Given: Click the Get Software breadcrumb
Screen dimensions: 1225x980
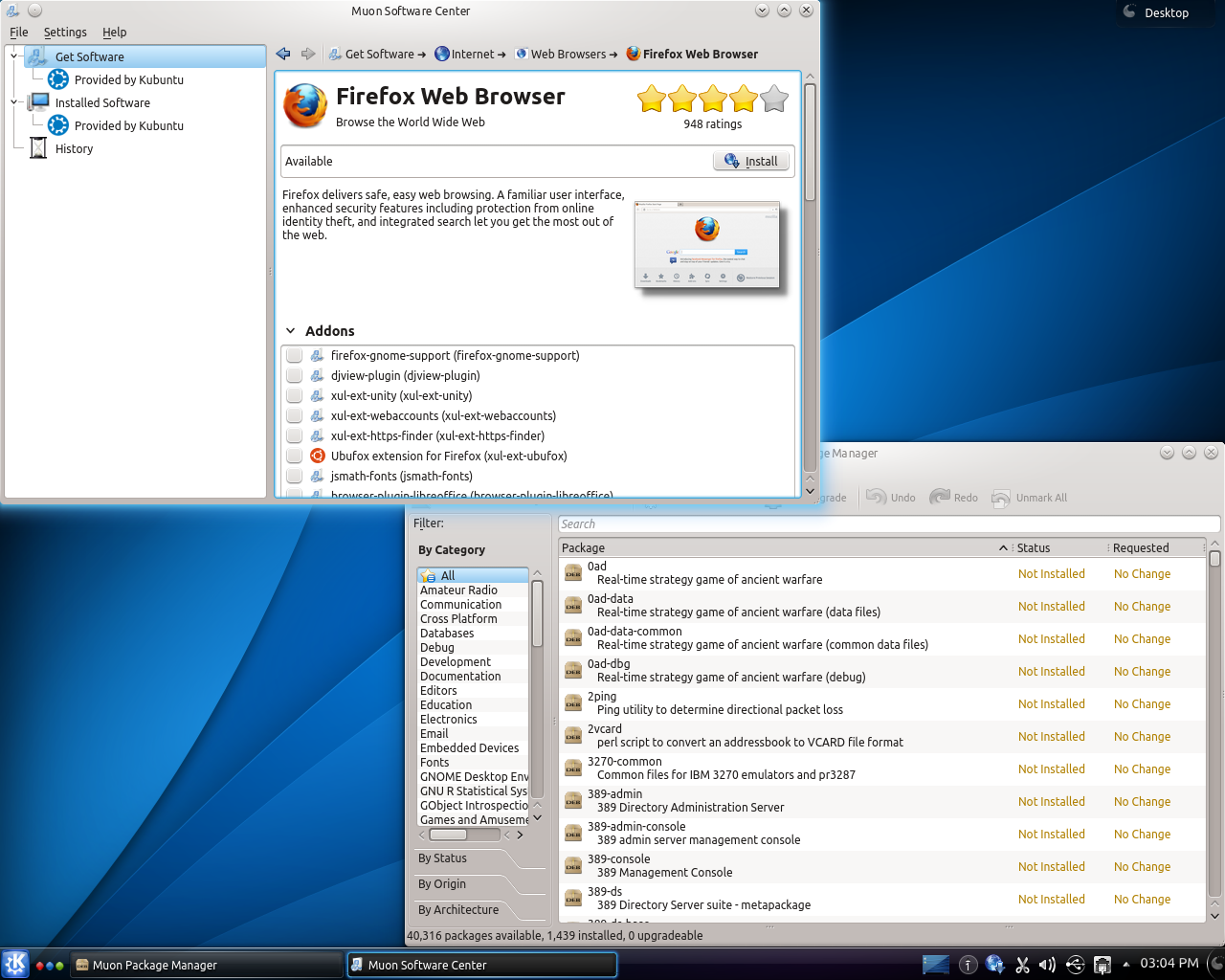Looking at the screenshot, I should 377,55.
